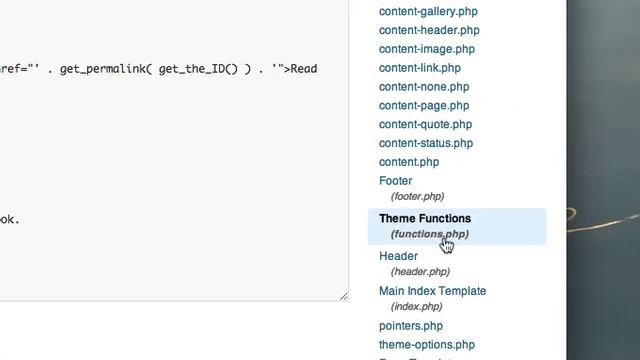
Task: Open Main Index Template
Action: tap(433, 291)
